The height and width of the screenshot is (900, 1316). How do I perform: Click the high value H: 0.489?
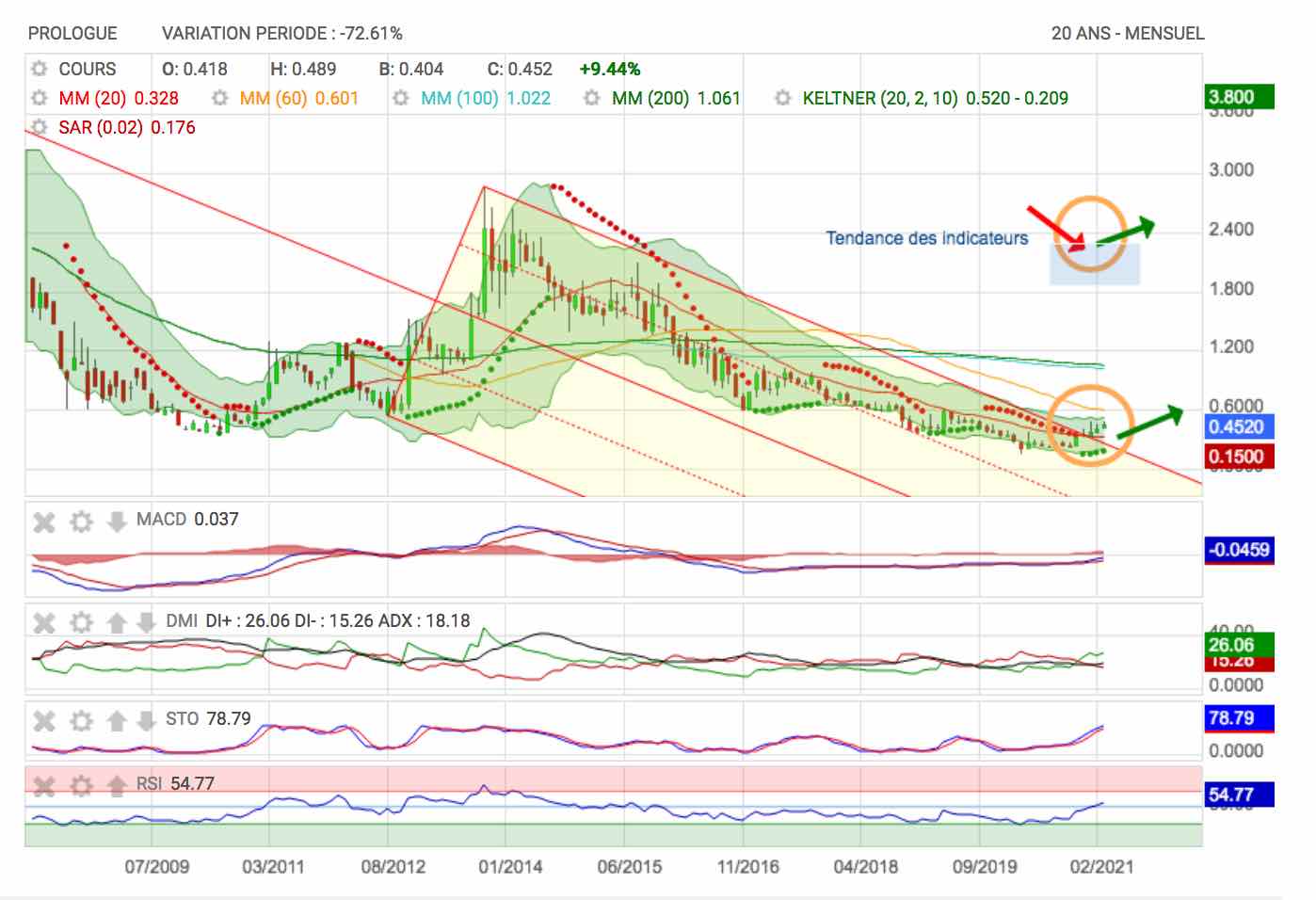tap(303, 69)
